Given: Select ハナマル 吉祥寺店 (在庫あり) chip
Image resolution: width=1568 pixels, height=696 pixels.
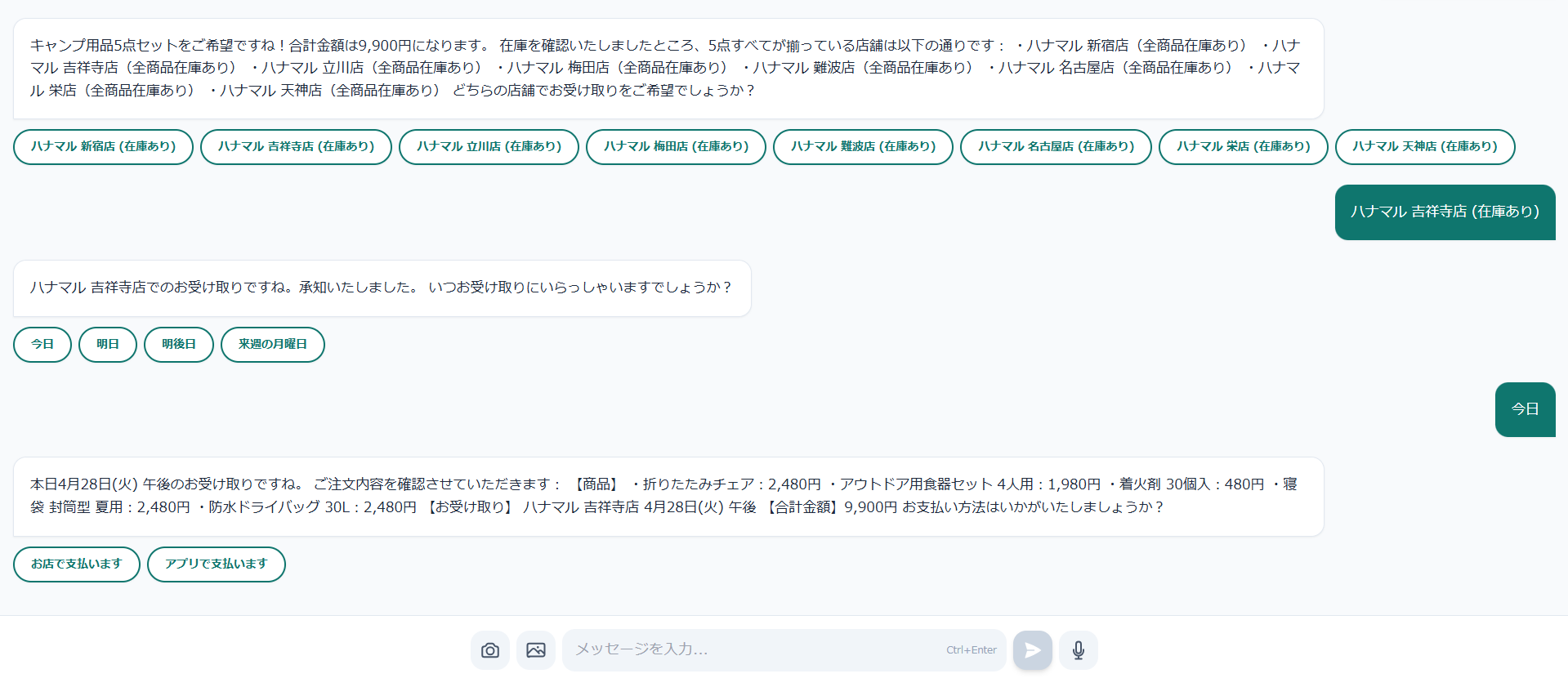Looking at the screenshot, I should pos(296,147).
